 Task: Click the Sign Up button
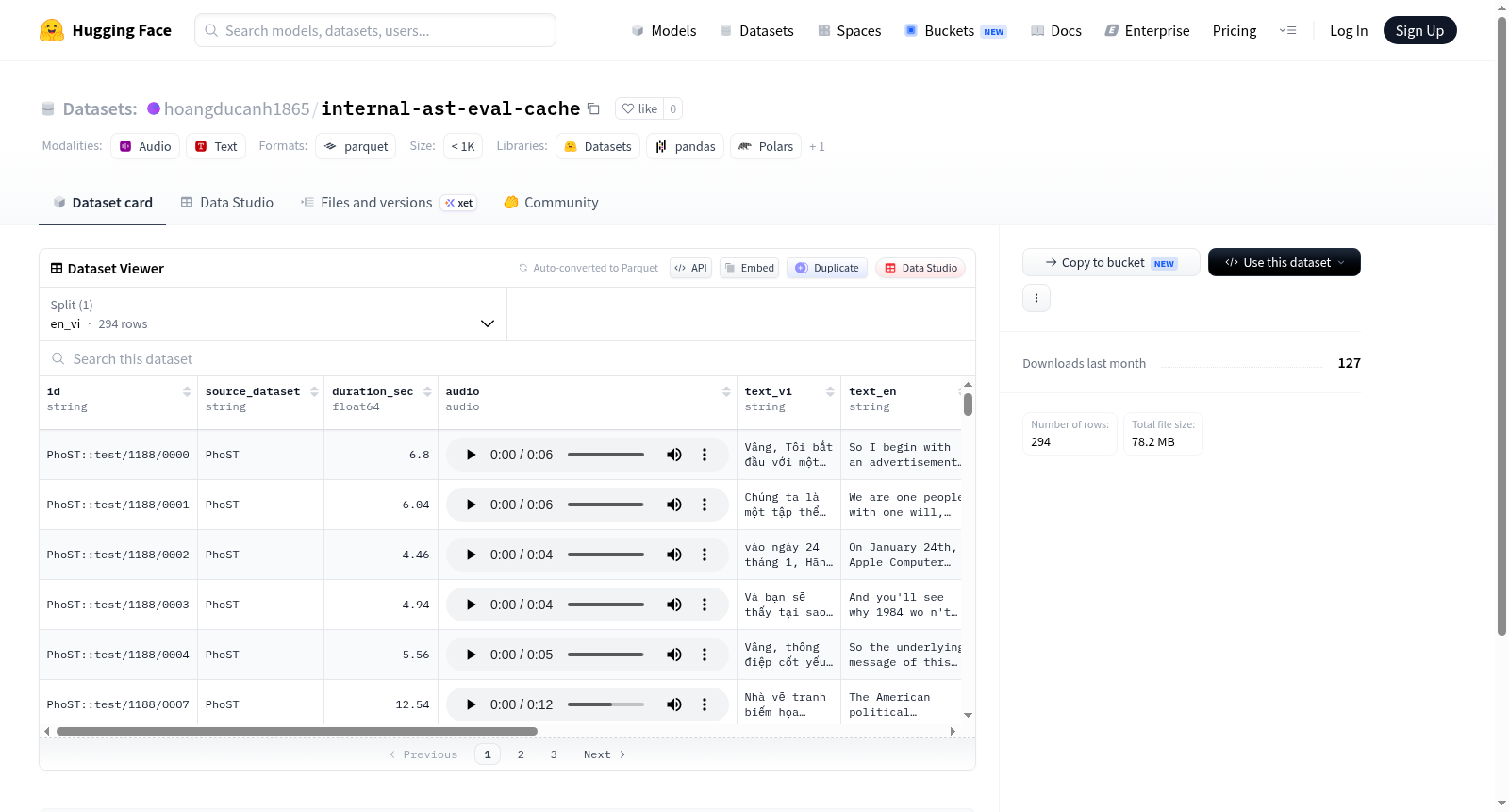[1419, 30]
